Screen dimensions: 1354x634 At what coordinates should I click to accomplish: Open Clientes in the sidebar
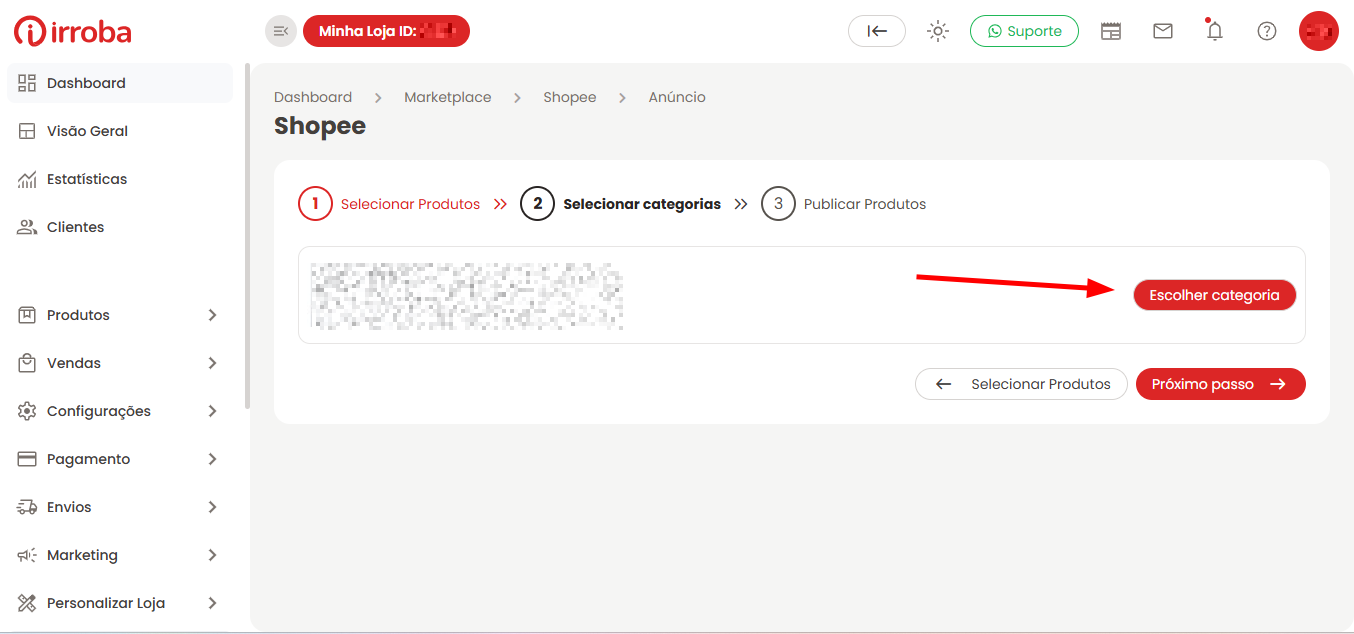click(x=120, y=227)
